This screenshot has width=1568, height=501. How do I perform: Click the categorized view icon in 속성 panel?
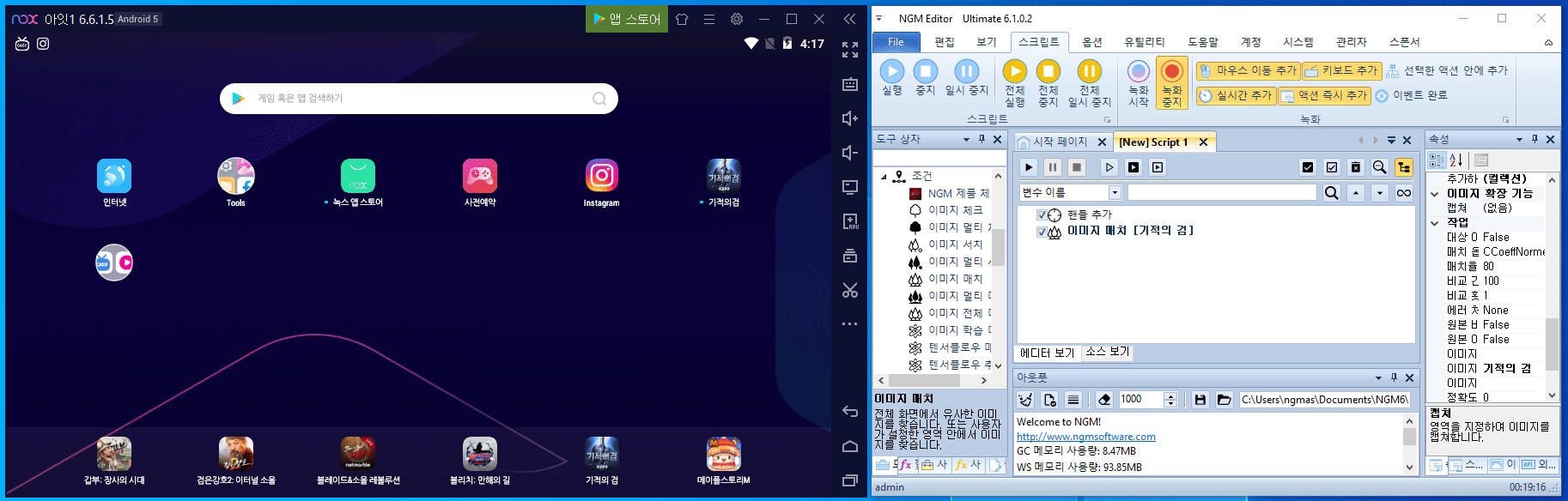pyautogui.click(x=1437, y=160)
